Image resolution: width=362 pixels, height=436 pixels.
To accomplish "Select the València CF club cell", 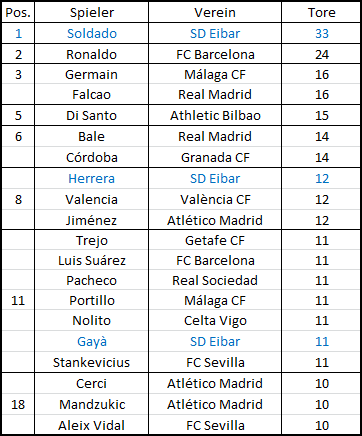I will click(215, 199).
